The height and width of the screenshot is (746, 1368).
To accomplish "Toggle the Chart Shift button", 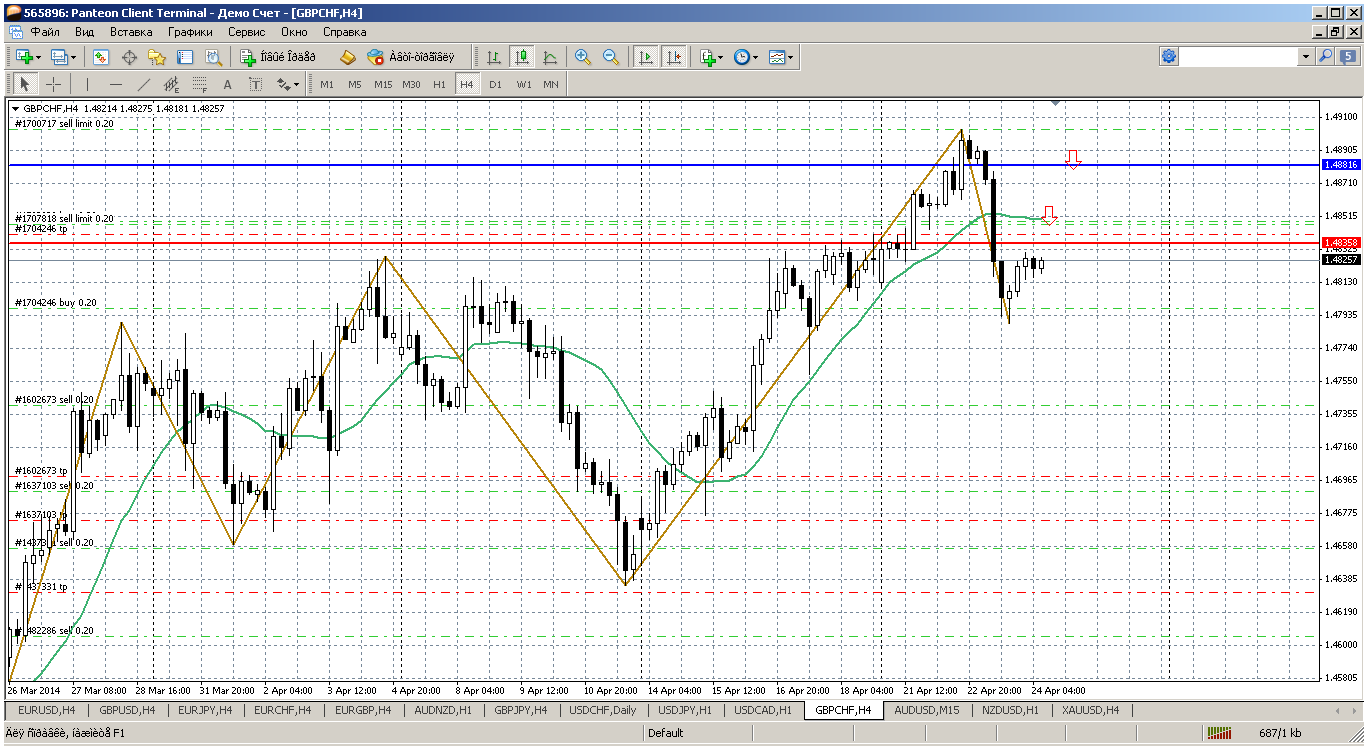I will 674,58.
